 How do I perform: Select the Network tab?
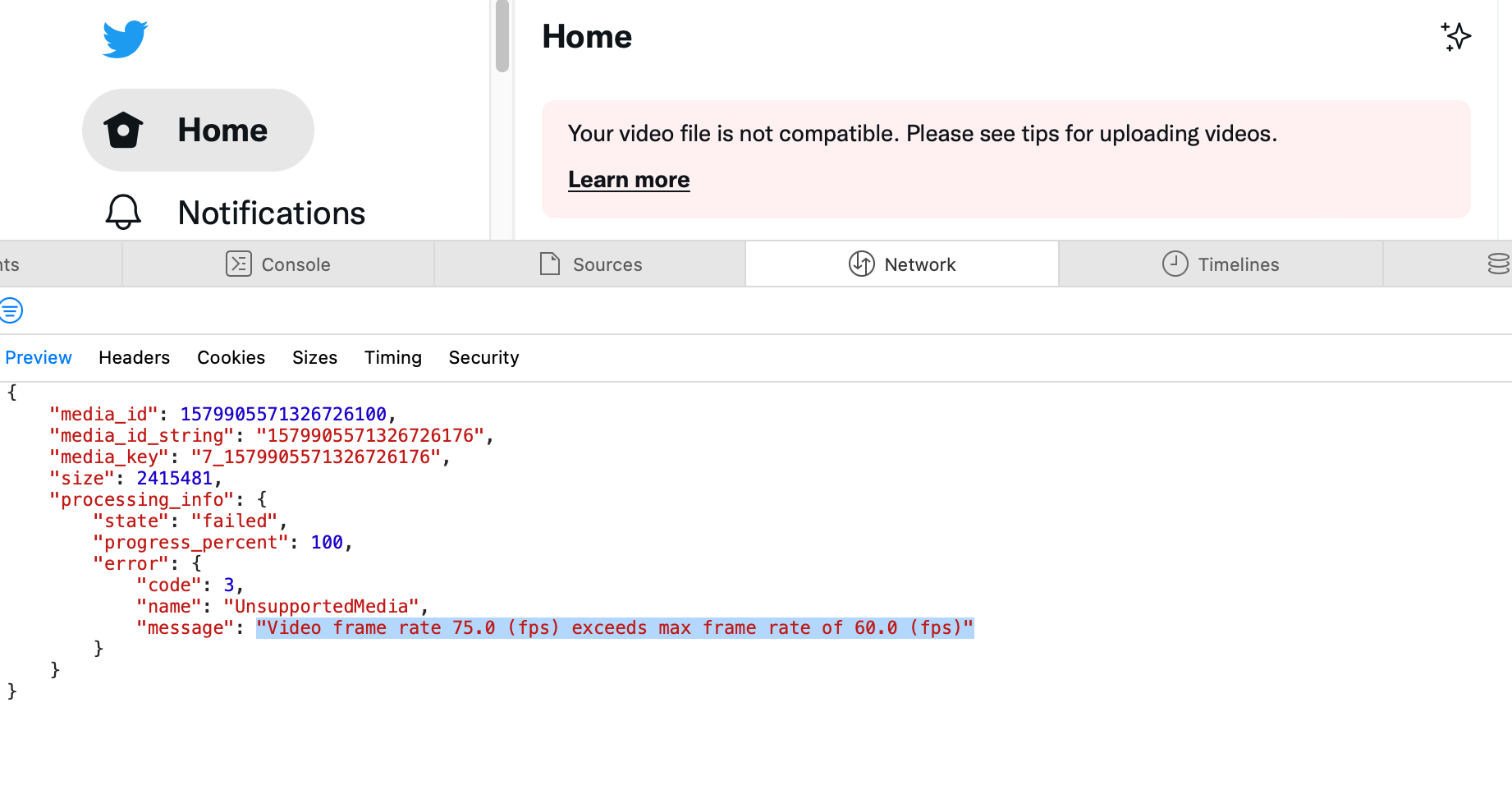902,264
